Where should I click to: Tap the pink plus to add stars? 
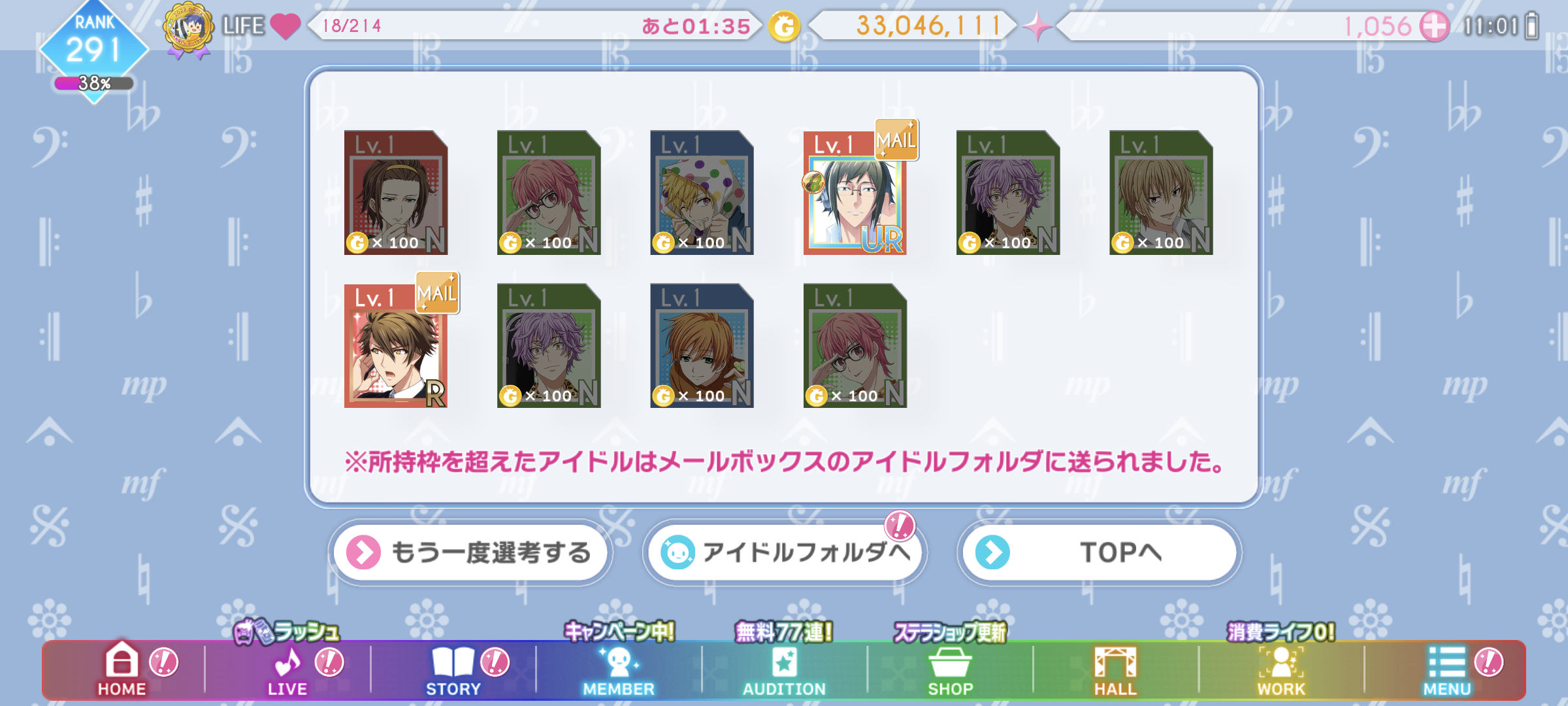[x=1434, y=26]
